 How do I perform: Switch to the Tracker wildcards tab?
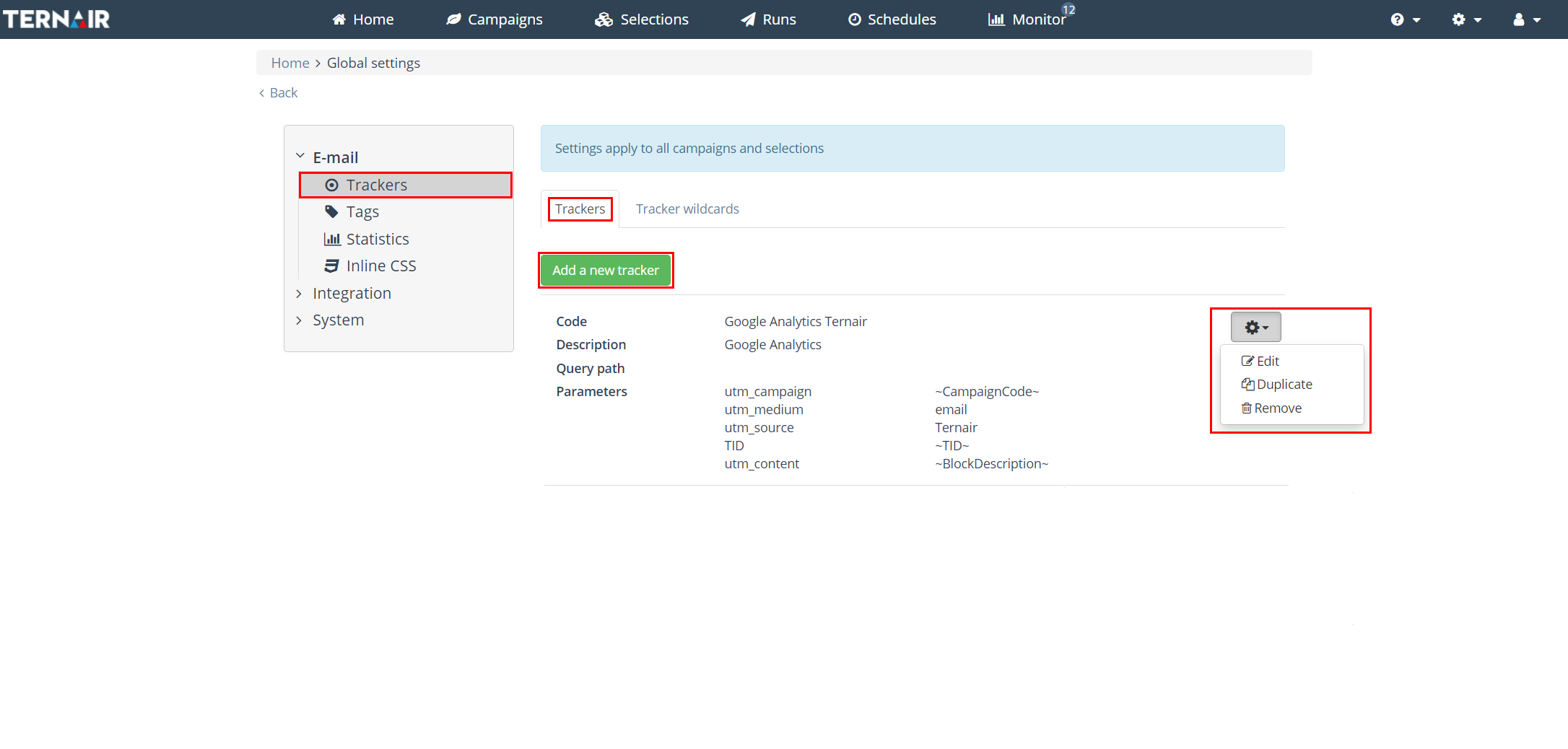pos(687,209)
